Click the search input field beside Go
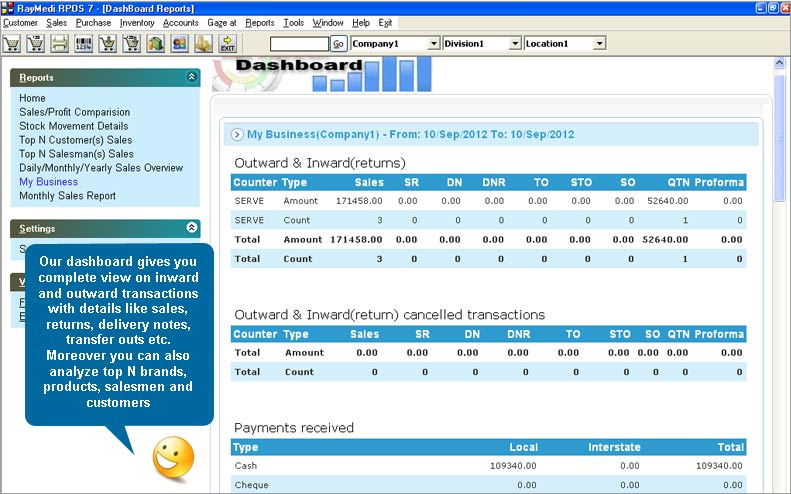 [298, 44]
